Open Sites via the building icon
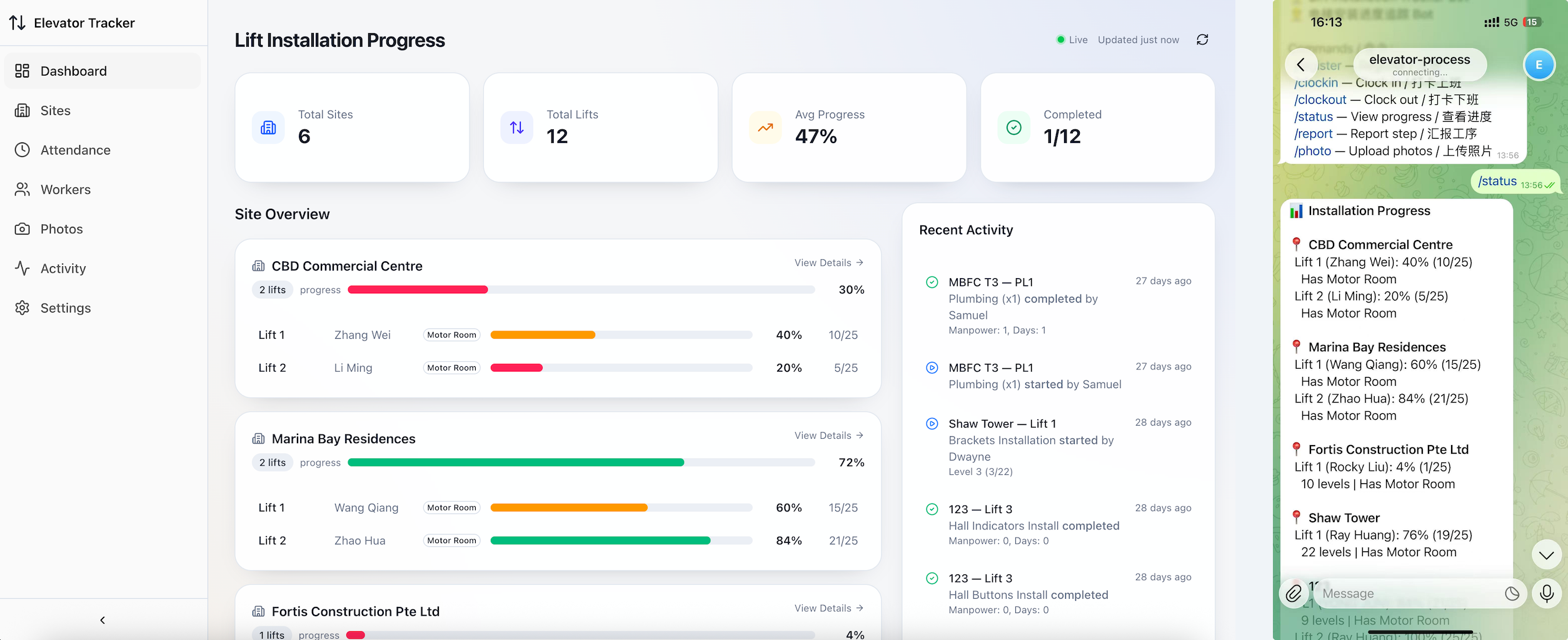 pyautogui.click(x=23, y=110)
